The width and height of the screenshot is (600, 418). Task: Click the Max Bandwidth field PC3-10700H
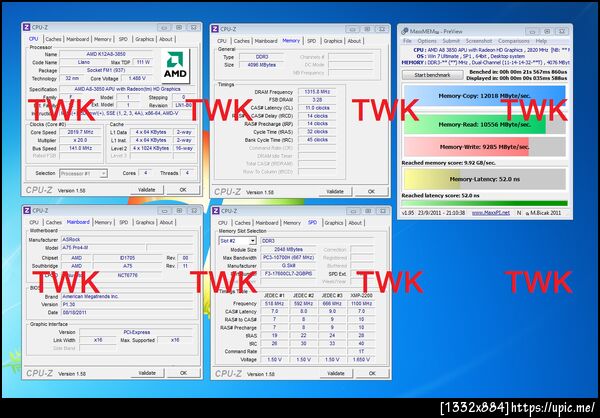point(288,258)
